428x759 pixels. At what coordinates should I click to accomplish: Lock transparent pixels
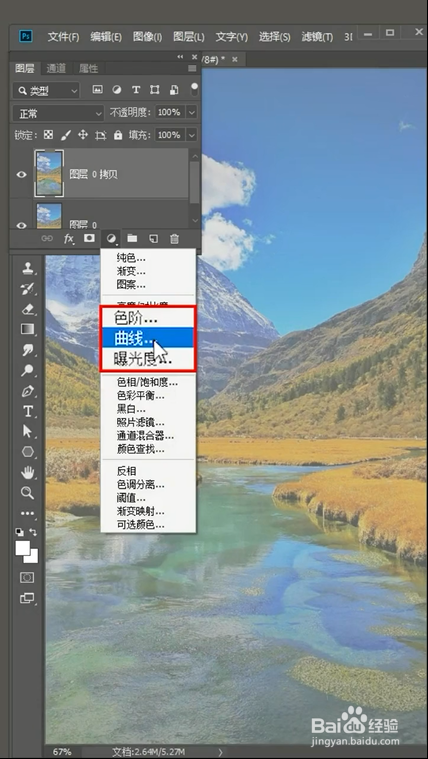[x=48, y=135]
